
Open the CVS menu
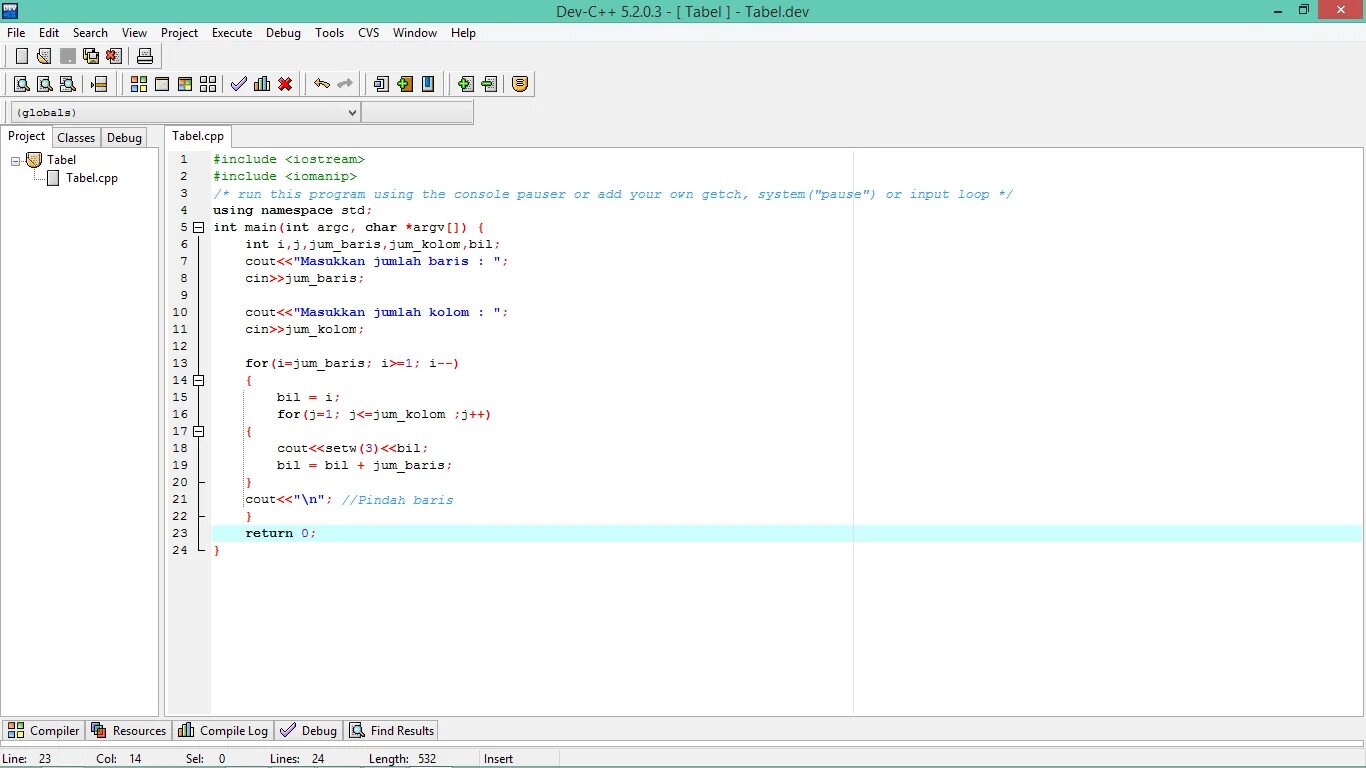(x=369, y=33)
